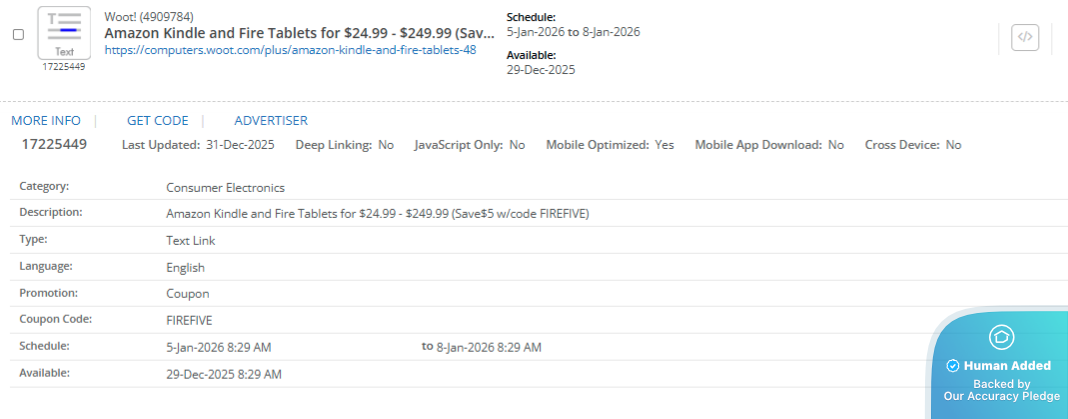
Task: Click the Human Added label
Action: 1007,366
